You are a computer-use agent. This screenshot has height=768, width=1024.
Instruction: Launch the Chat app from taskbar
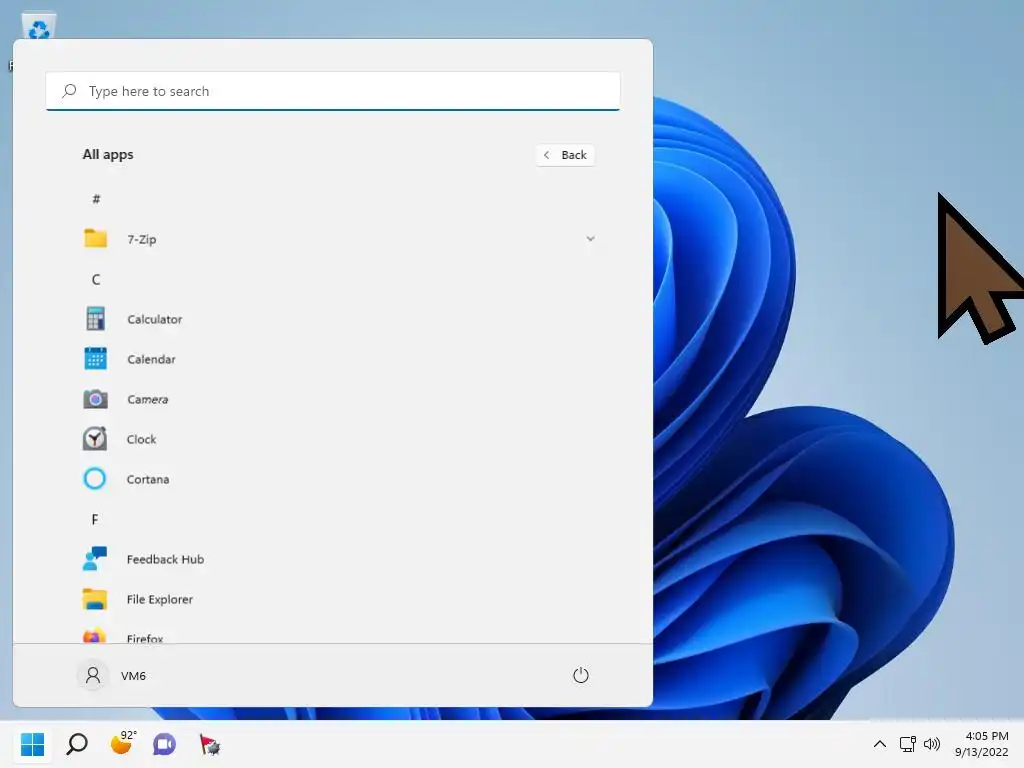point(165,744)
